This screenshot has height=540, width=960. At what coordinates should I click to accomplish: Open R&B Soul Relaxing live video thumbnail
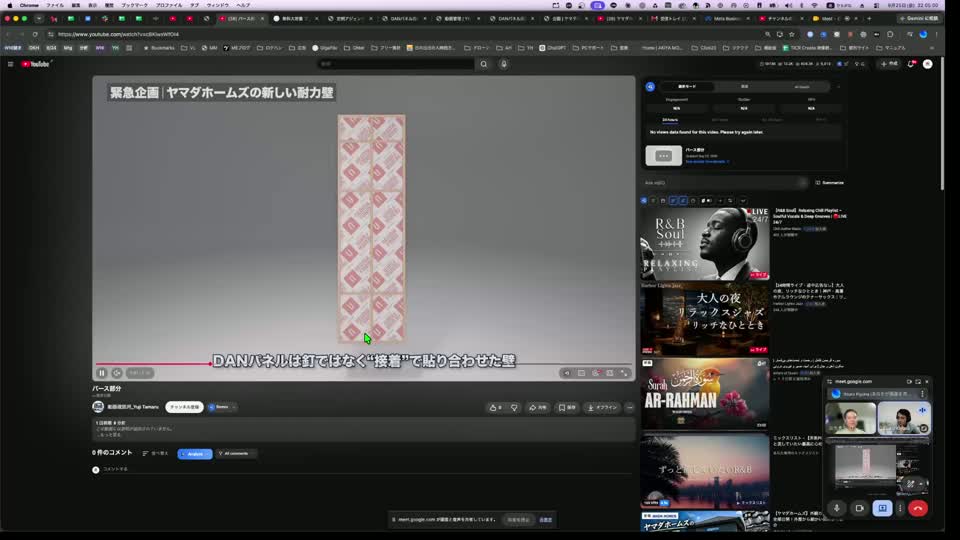point(705,244)
